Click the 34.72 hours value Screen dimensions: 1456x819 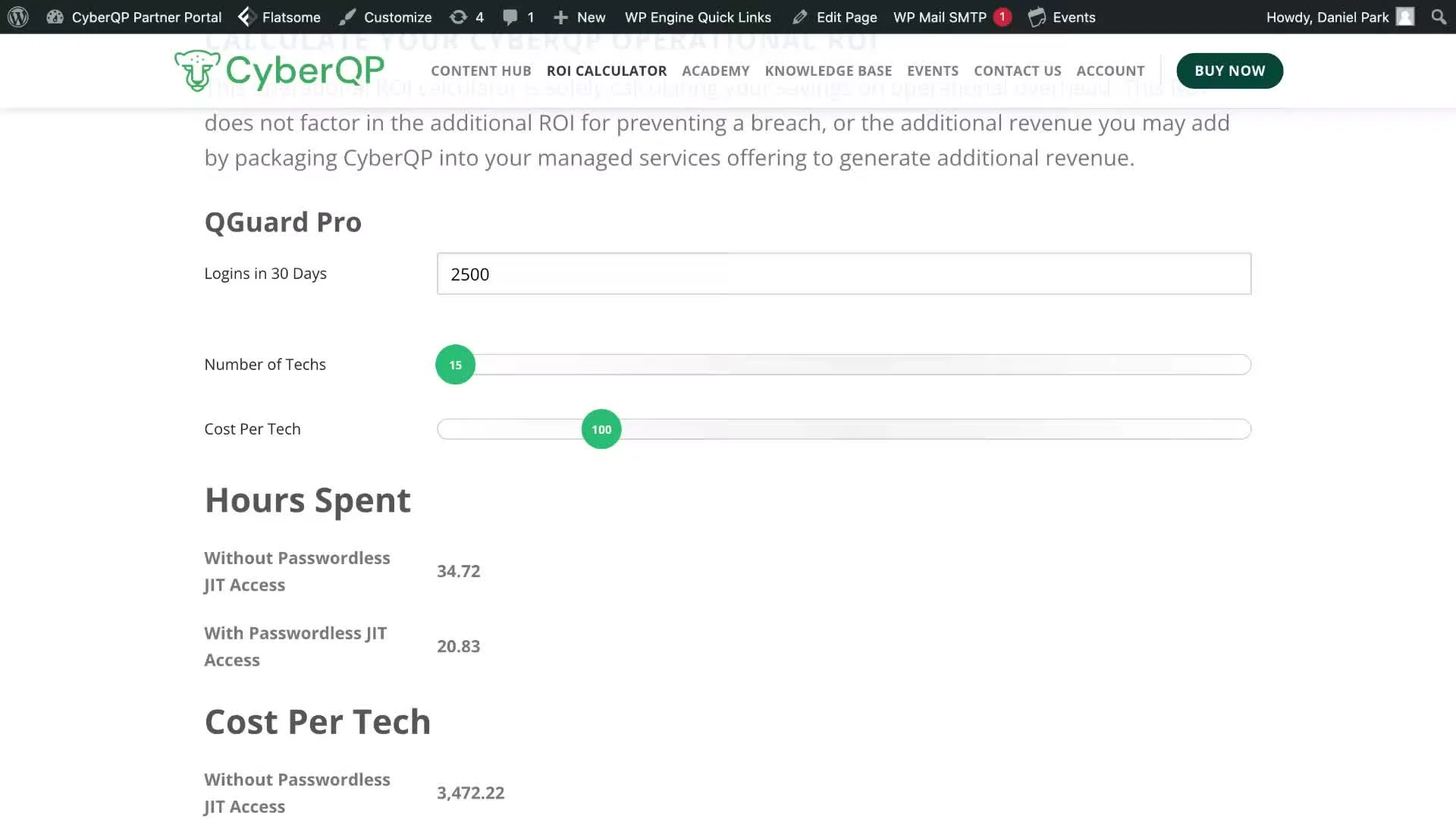[458, 571]
